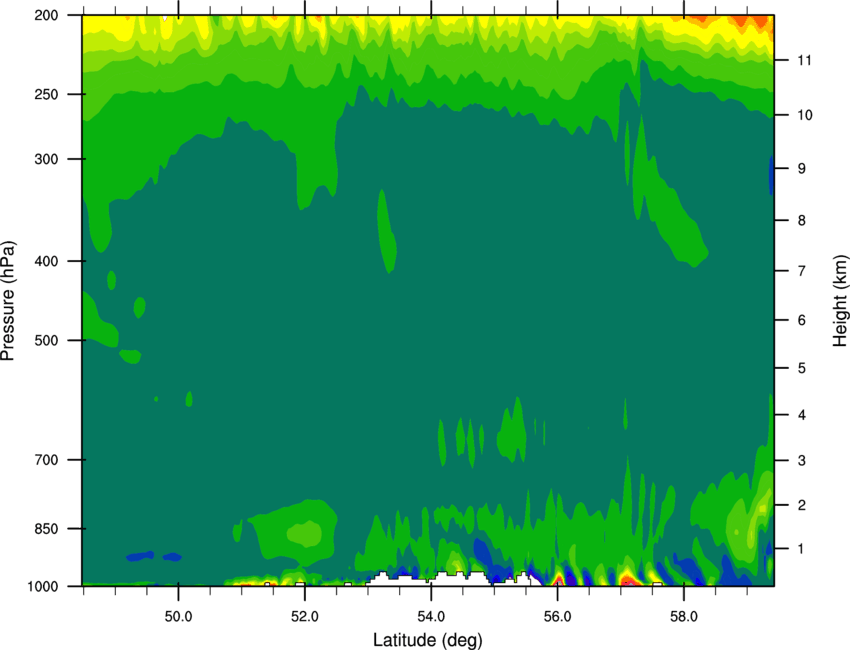Click height tick label 10
850x650 pixels.
pos(805,115)
